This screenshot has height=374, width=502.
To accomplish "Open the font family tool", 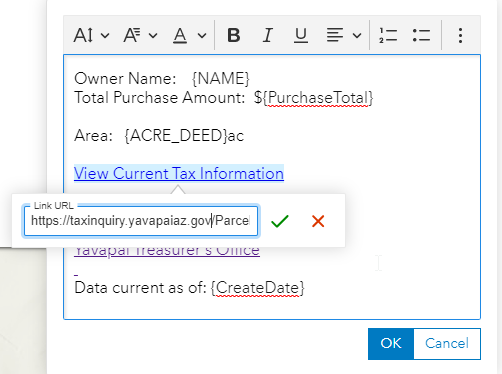I will [x=132, y=35].
